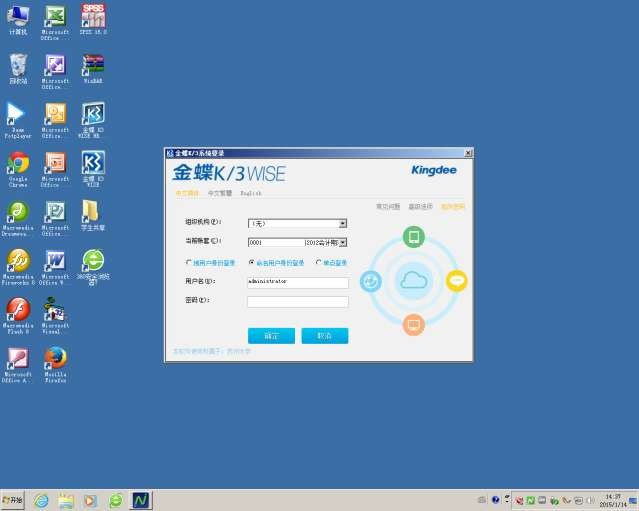
Task: Select the last login-mode radio button on the right
Action: click(319, 262)
